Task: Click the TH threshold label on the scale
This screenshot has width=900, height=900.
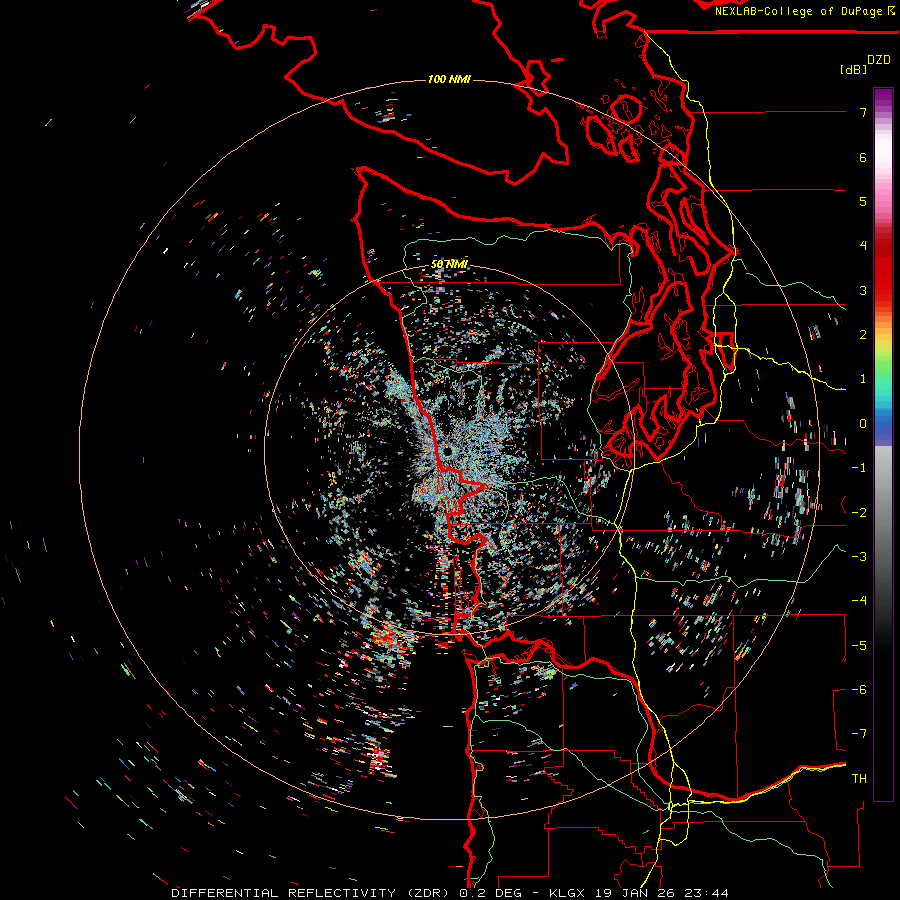Action: pos(859,779)
